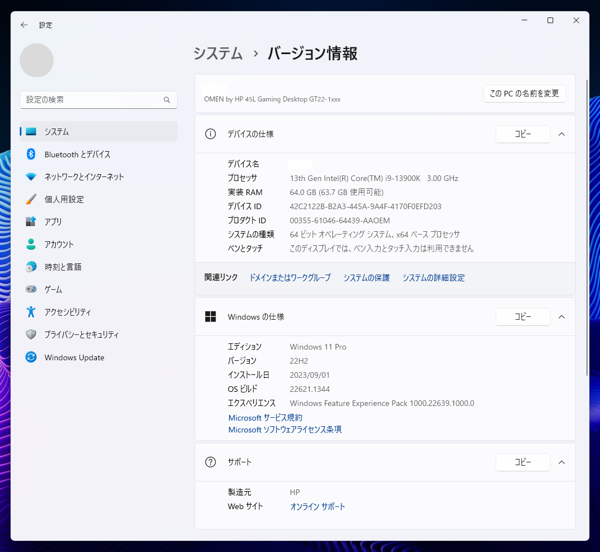Screen dimensions: 600x552
Task: Maximize the Settings window
Action: pos(550,20)
